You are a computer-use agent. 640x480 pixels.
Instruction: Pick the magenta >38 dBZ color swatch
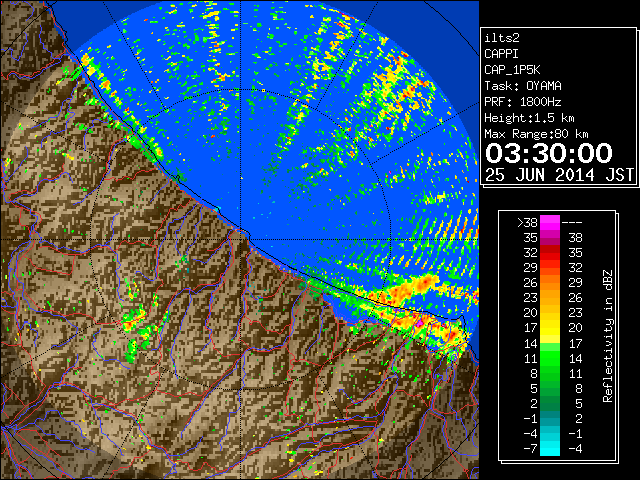coord(550,222)
